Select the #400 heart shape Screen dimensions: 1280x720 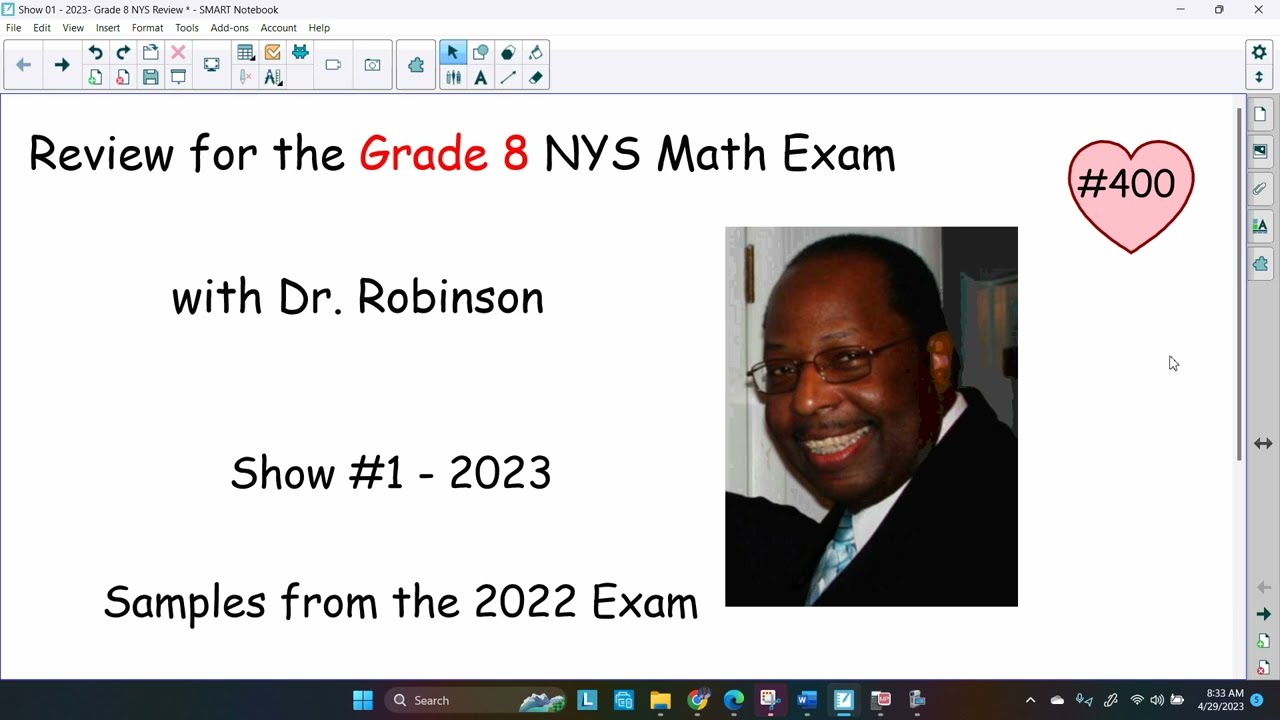[x=1131, y=196]
